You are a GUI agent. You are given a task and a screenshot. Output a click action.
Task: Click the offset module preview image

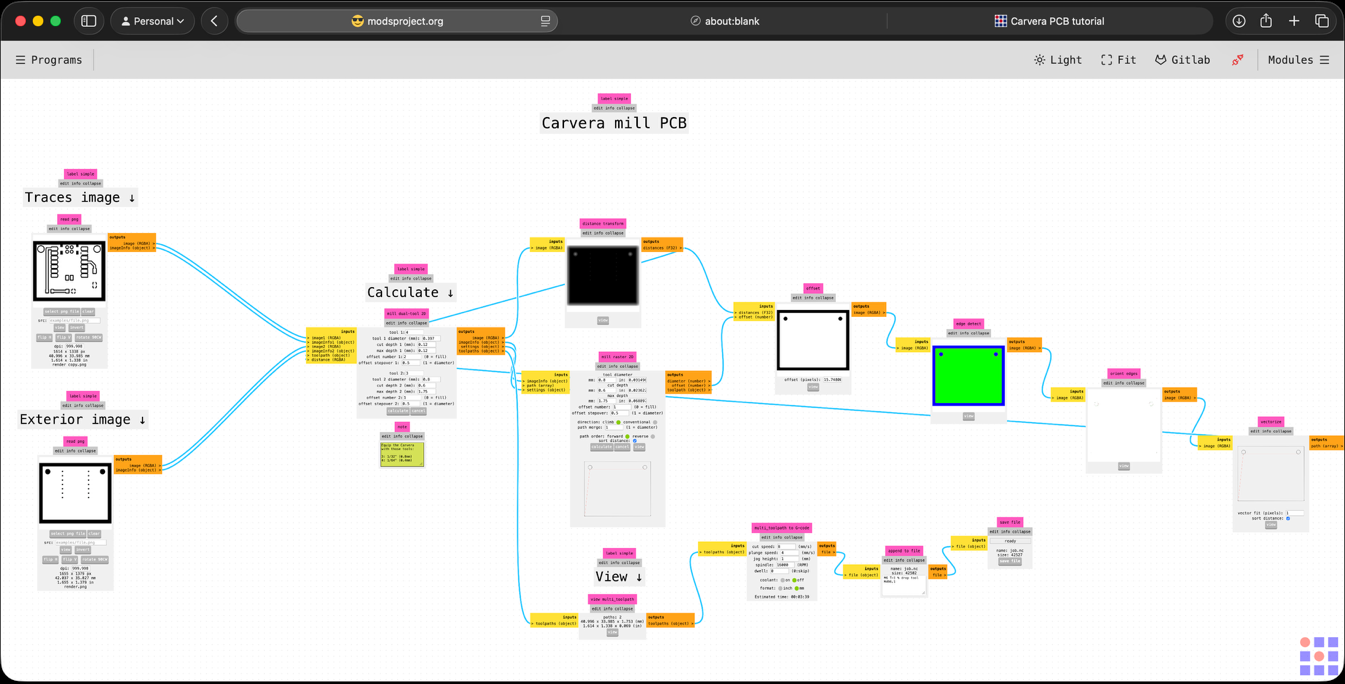(x=813, y=340)
